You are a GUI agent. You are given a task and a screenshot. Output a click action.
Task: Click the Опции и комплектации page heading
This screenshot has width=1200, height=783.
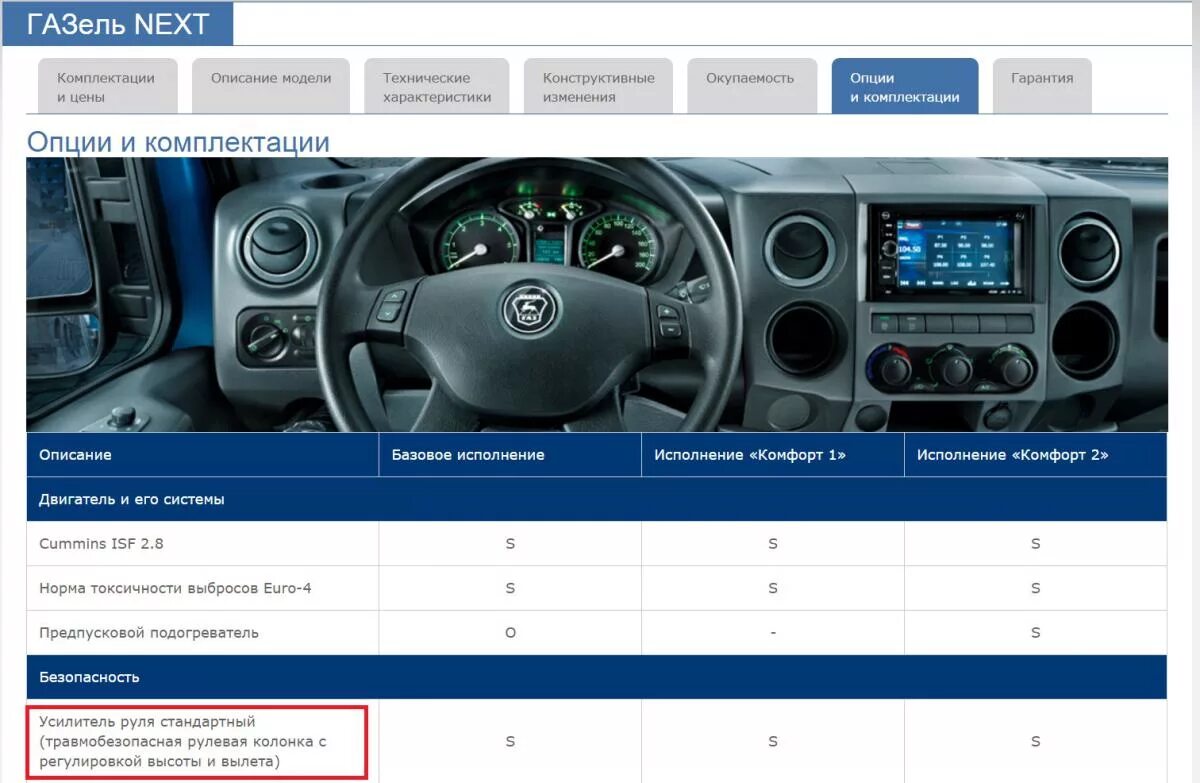coord(178,142)
